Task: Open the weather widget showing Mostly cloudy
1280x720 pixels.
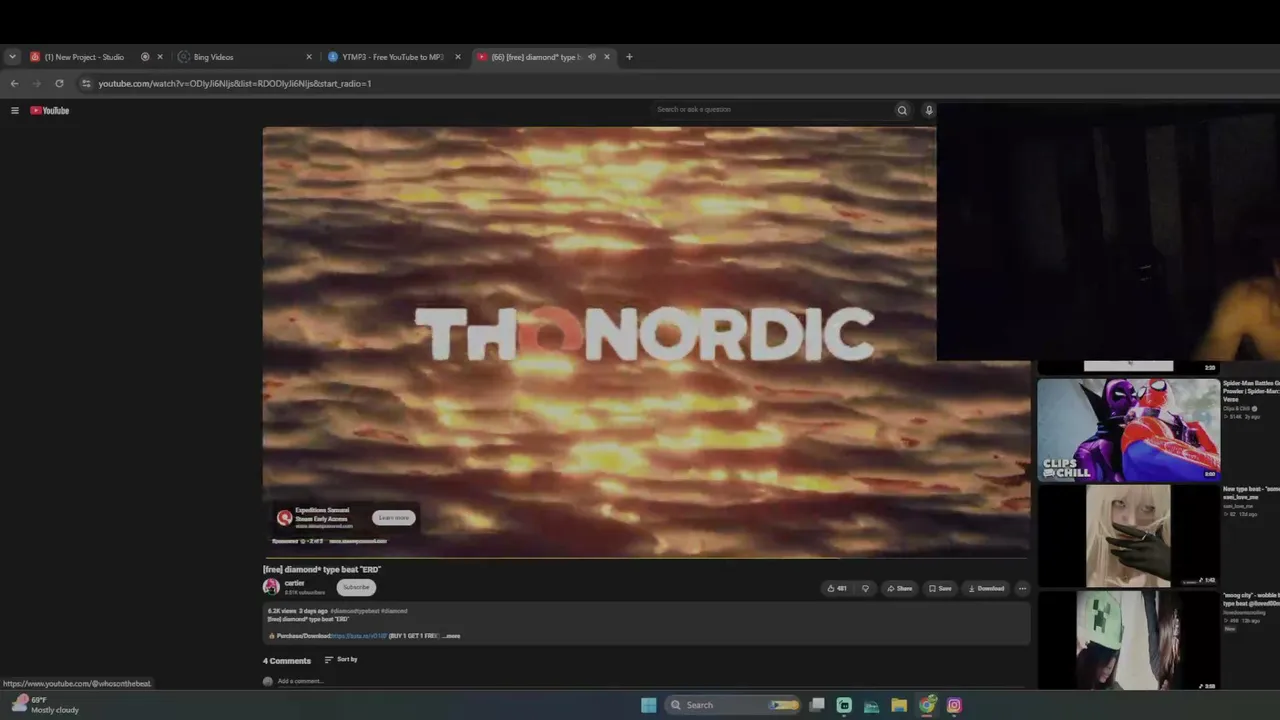Action: [x=45, y=705]
